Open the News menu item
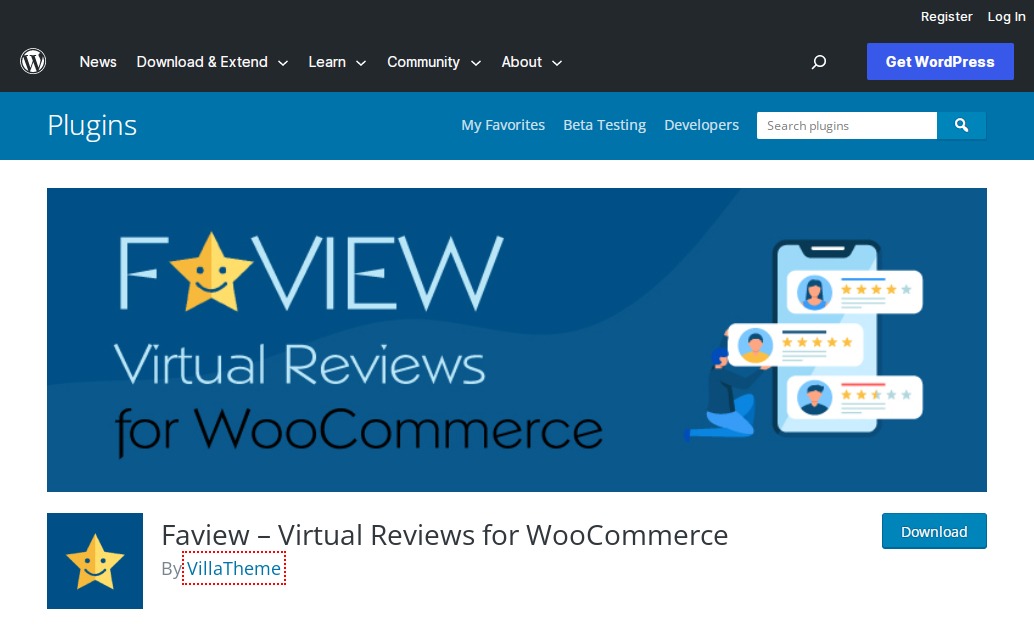 [98, 62]
